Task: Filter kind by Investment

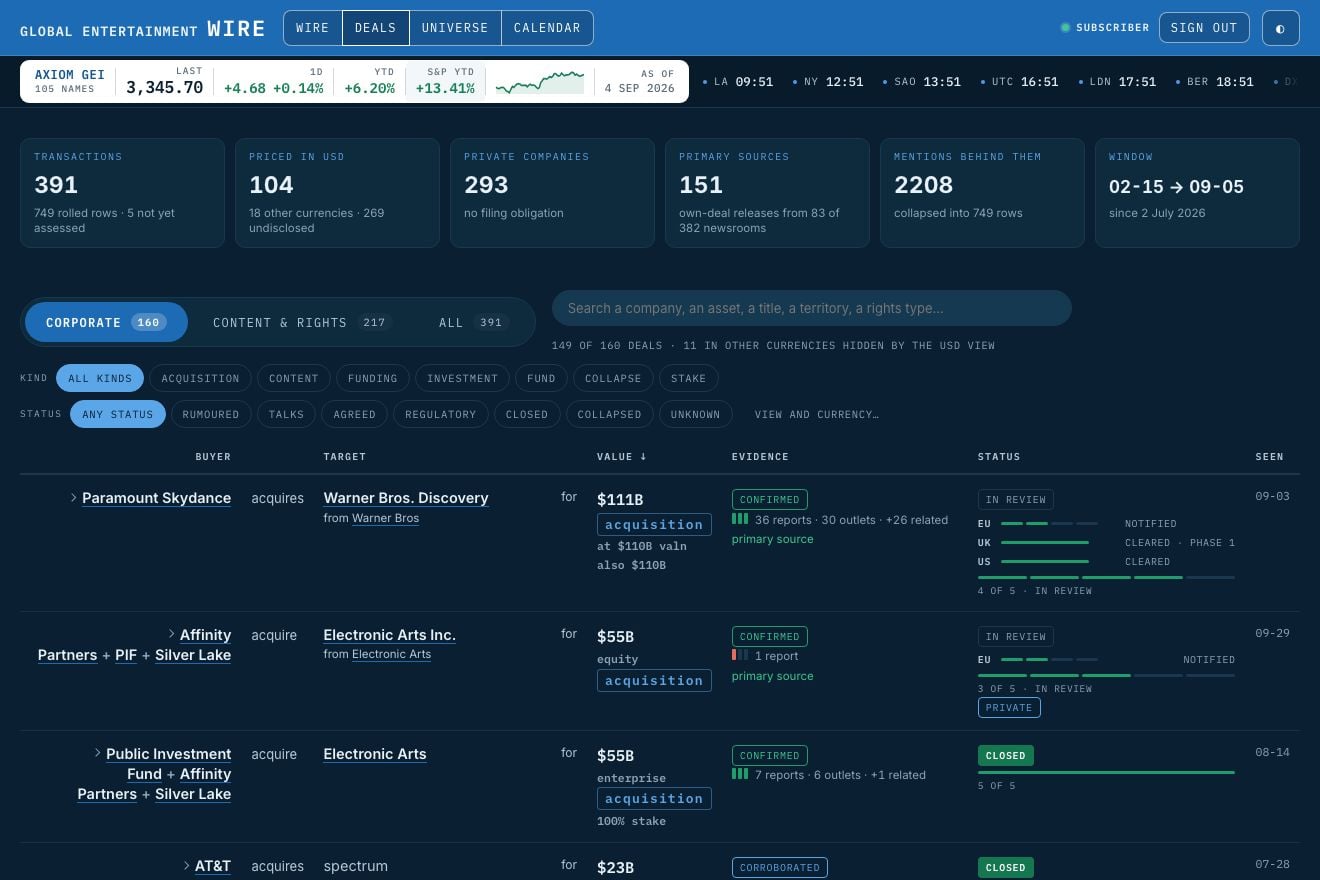Action: coord(462,378)
